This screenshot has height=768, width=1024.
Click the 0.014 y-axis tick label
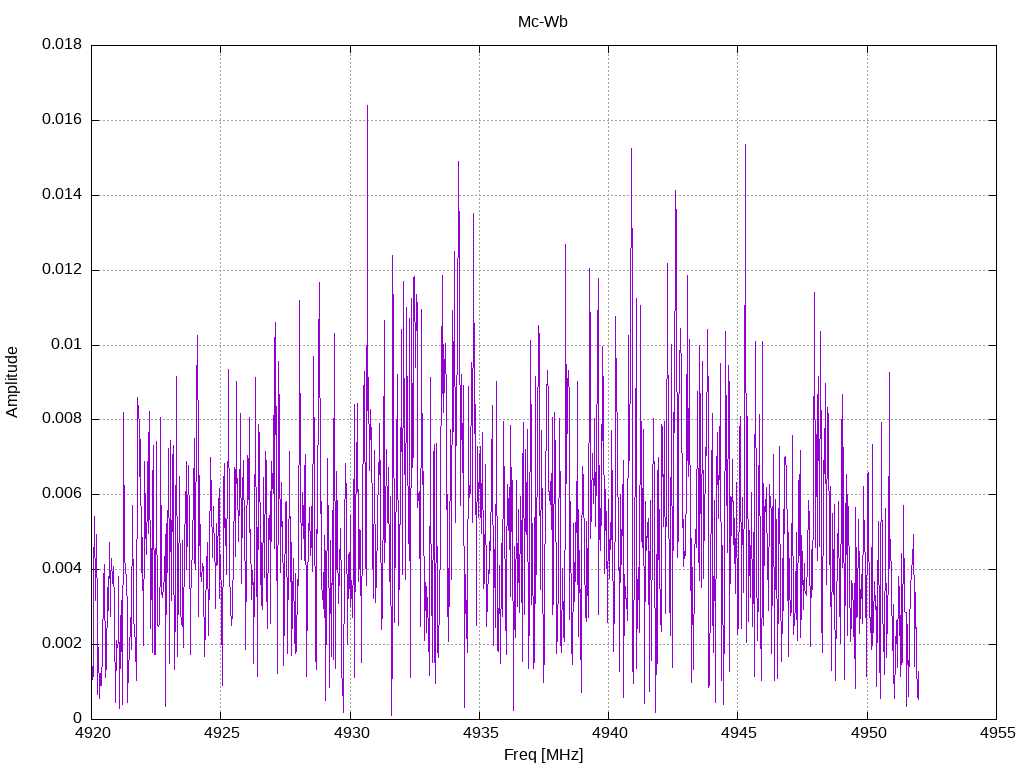(x=62, y=195)
